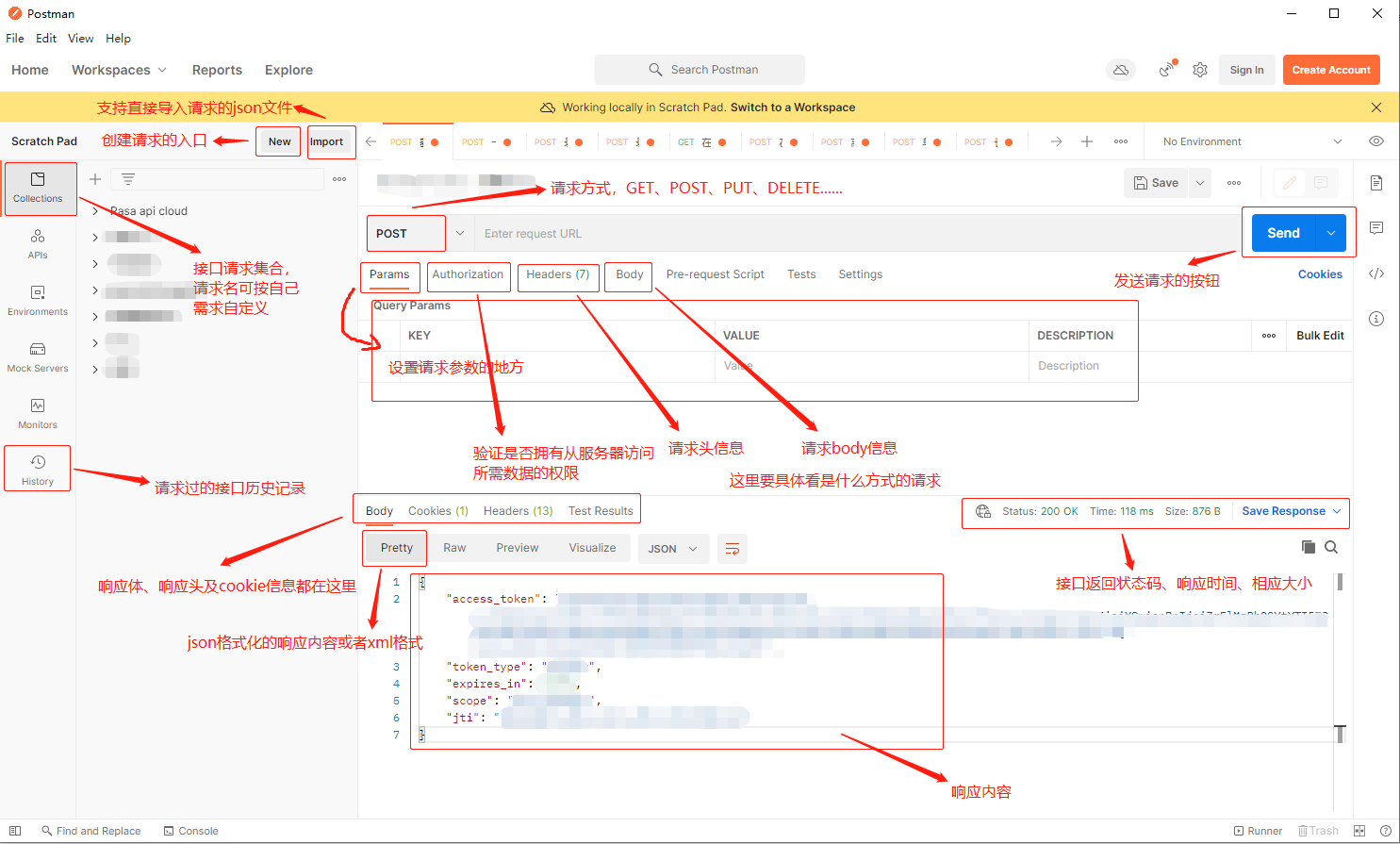
Task: Open query params table options ellipsis
Action: (1269, 336)
